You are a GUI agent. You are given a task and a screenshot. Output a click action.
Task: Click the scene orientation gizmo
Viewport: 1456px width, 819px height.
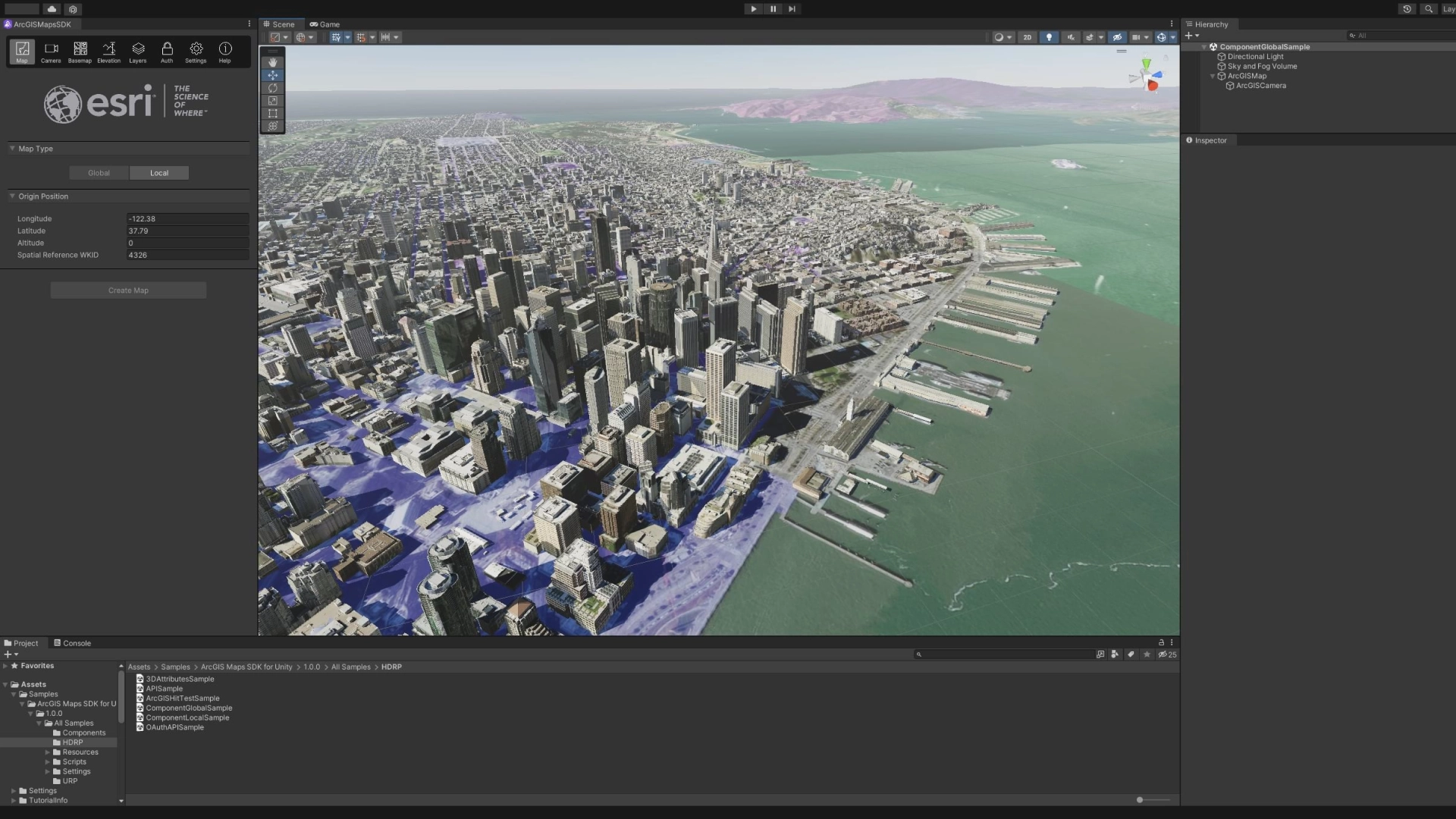coord(1147,76)
